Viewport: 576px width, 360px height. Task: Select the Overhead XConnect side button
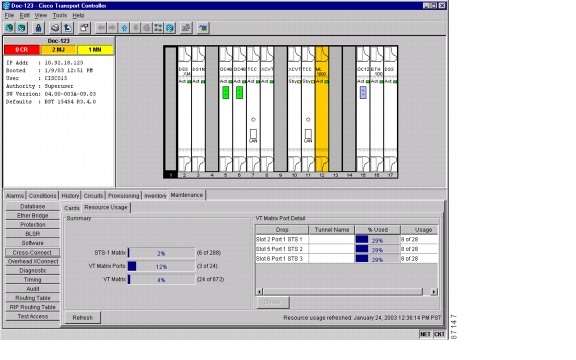click(x=33, y=262)
